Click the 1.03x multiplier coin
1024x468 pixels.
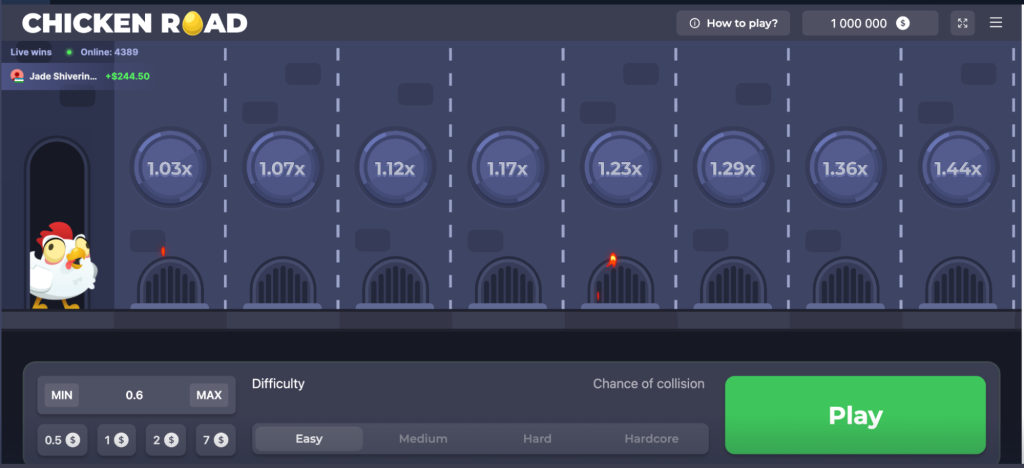coord(169,168)
